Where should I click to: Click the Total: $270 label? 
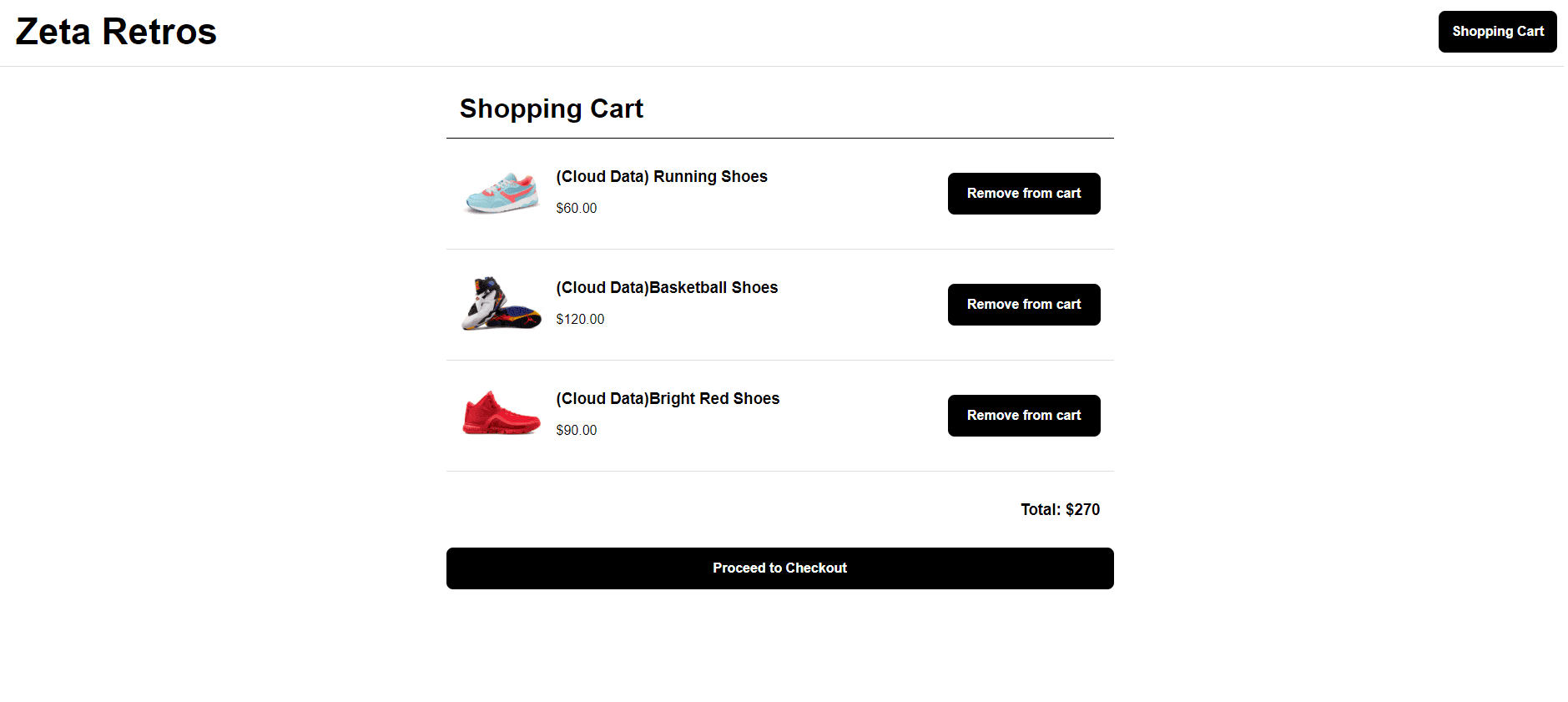pyautogui.click(x=1060, y=510)
